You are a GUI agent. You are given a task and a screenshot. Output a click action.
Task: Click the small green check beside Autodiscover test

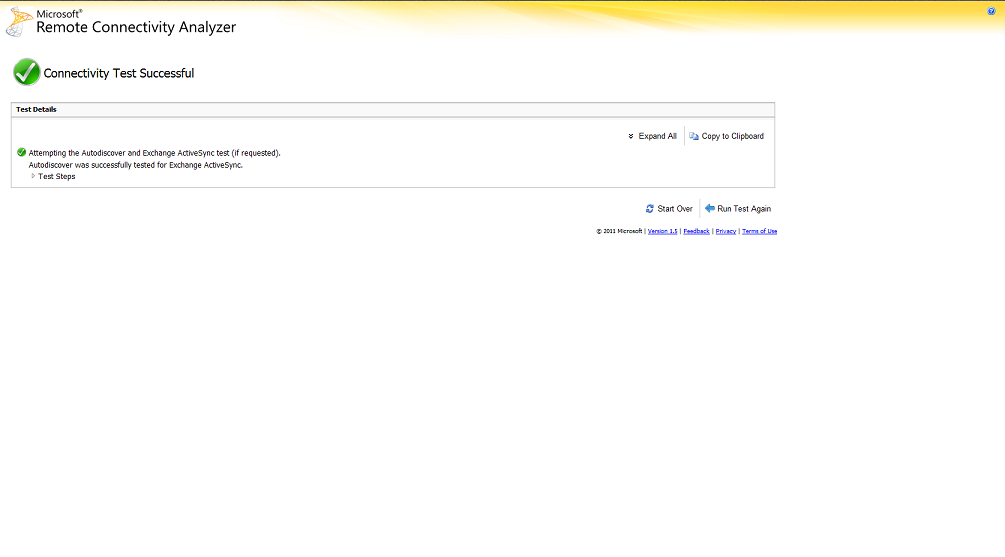tap(21, 153)
